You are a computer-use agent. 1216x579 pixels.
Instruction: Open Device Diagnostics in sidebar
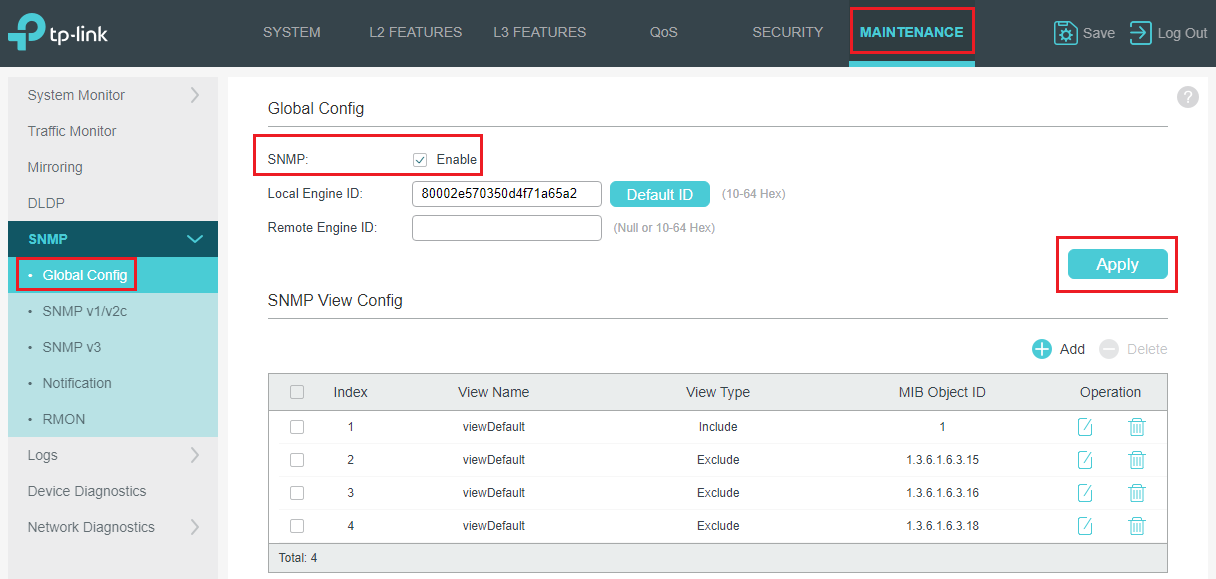click(87, 491)
